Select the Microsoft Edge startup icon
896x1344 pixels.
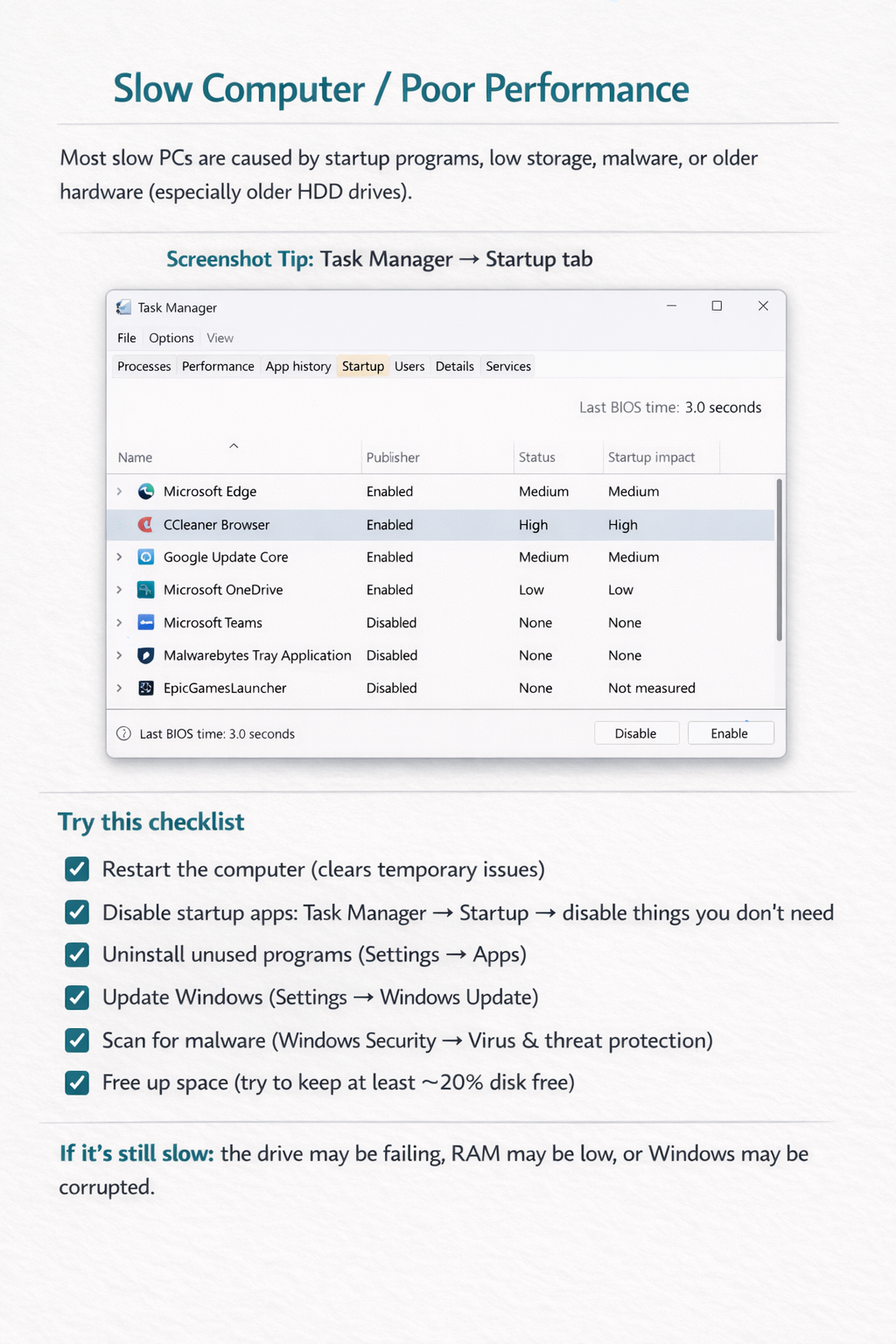(x=144, y=491)
